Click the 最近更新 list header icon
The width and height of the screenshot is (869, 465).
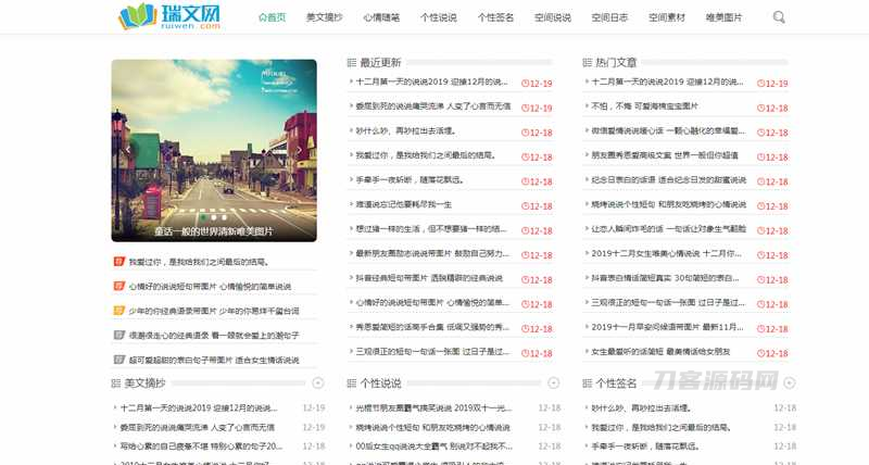pos(350,62)
